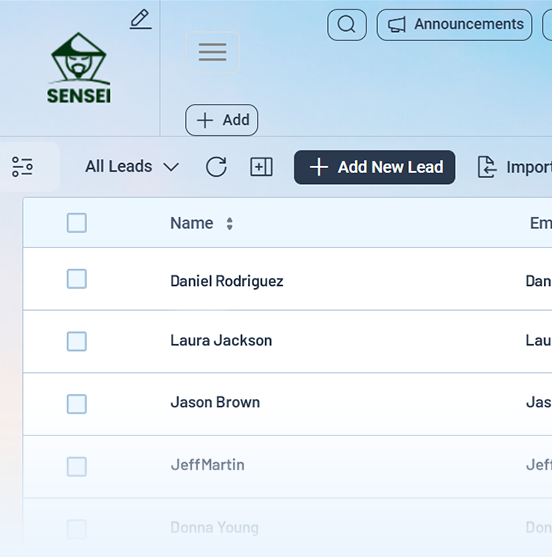552x557 pixels.
Task: Check the Laura Jackson row checkbox
Action: pos(77,341)
